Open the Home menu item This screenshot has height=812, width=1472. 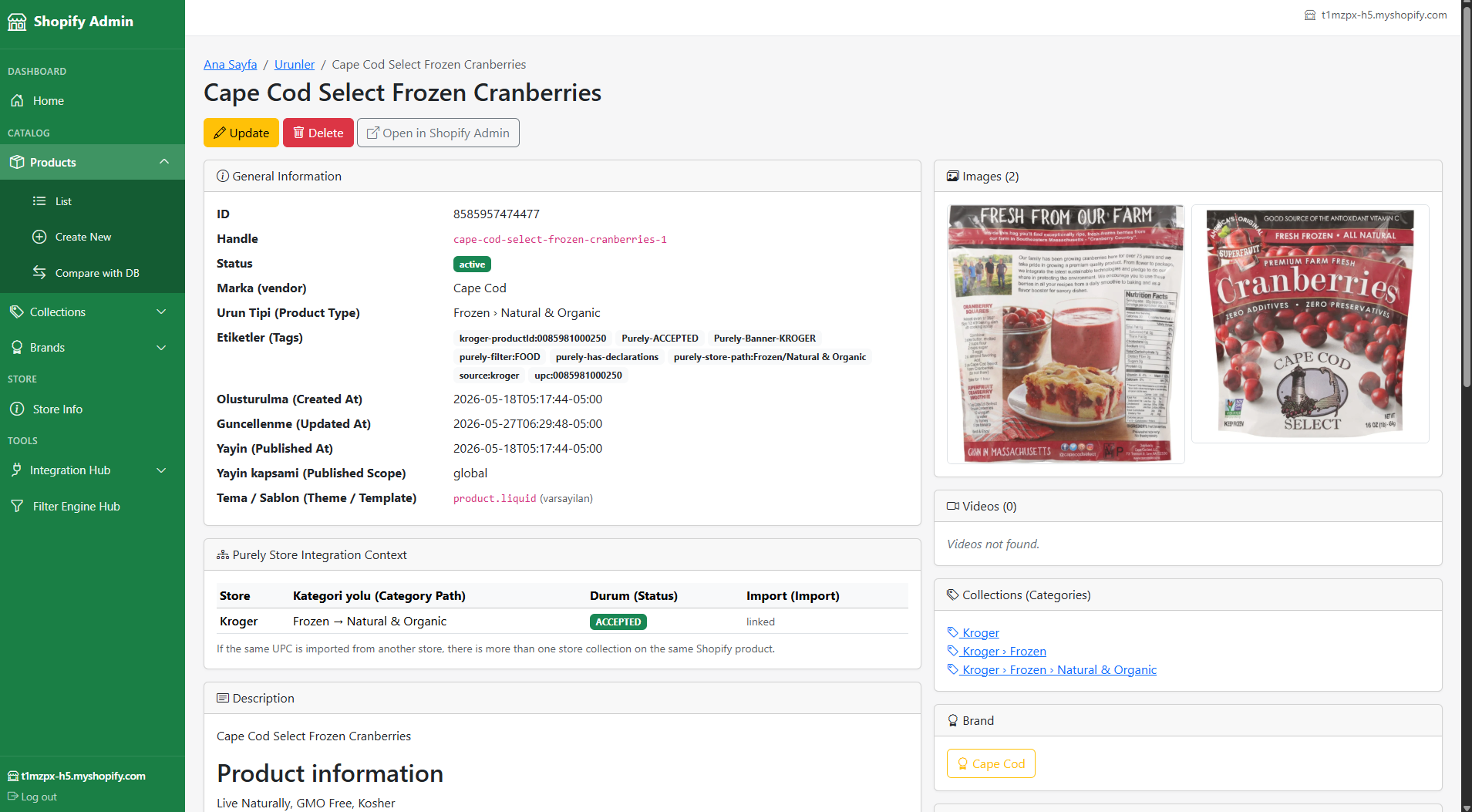point(93,101)
